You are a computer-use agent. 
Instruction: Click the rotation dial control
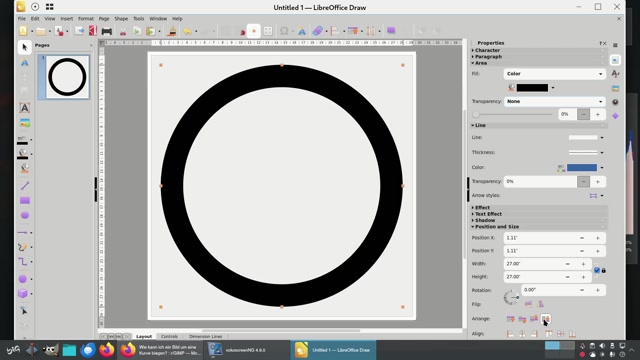pos(511,297)
